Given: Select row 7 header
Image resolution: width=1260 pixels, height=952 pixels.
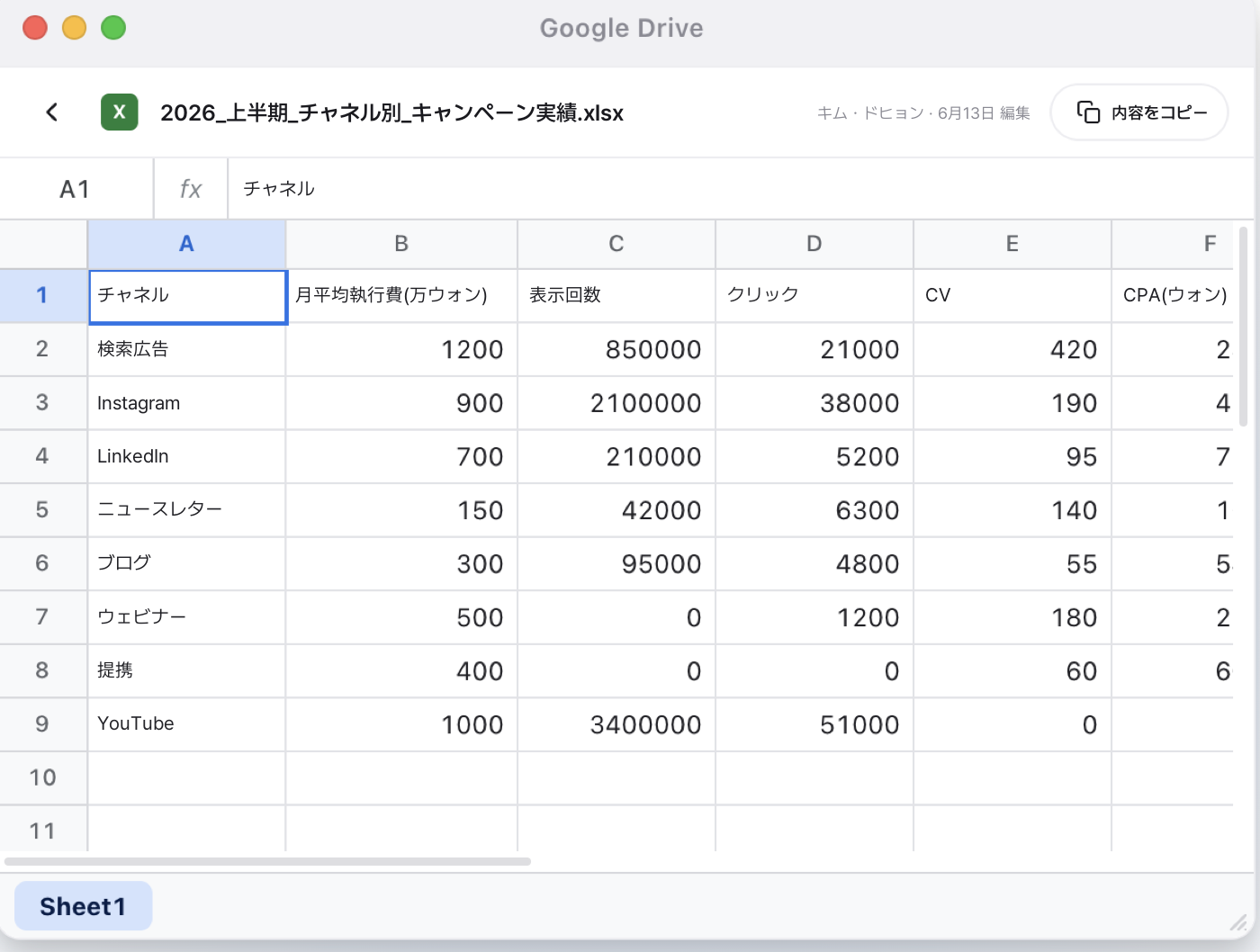Looking at the screenshot, I should coord(43,617).
